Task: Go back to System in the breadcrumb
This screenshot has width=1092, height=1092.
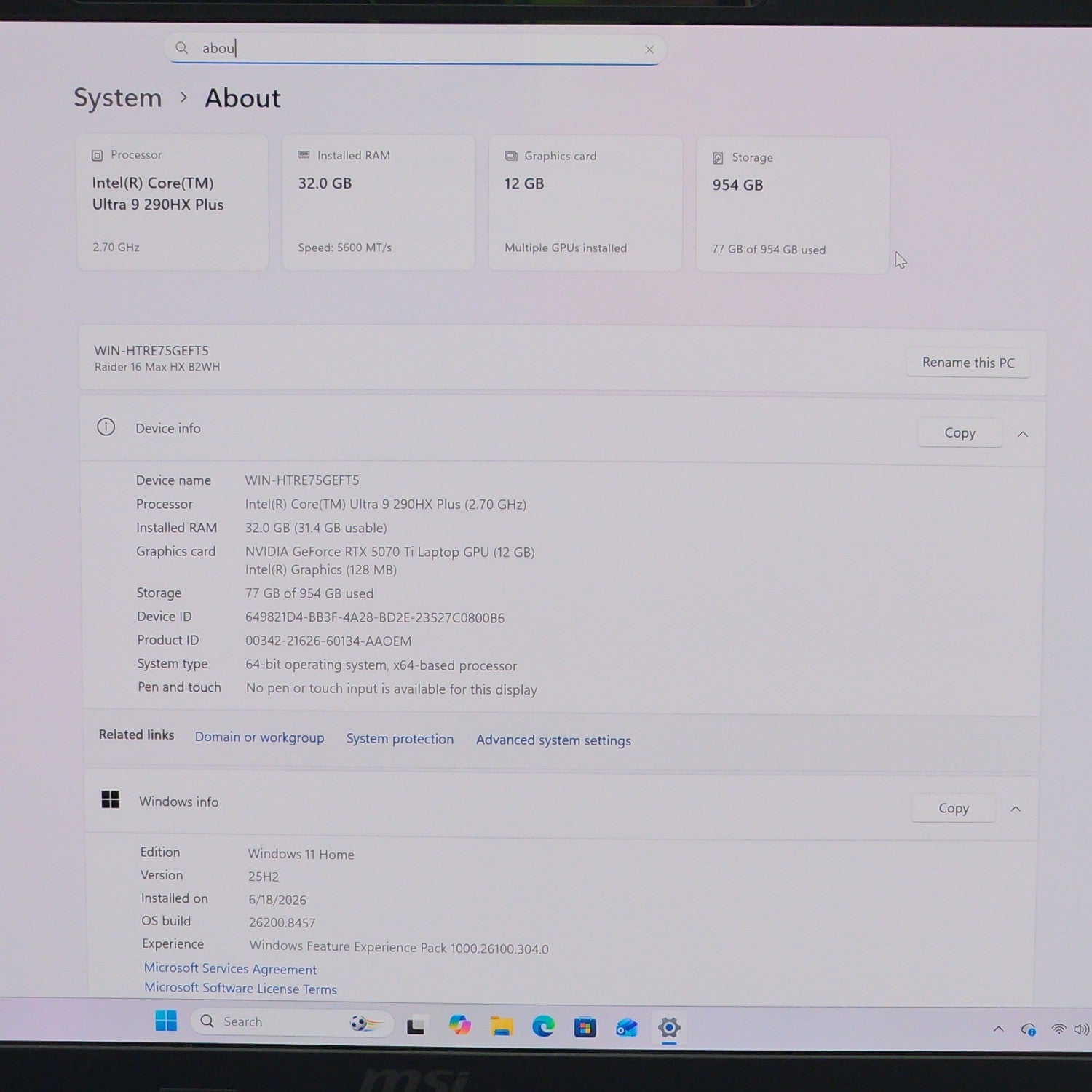Action: (x=118, y=98)
